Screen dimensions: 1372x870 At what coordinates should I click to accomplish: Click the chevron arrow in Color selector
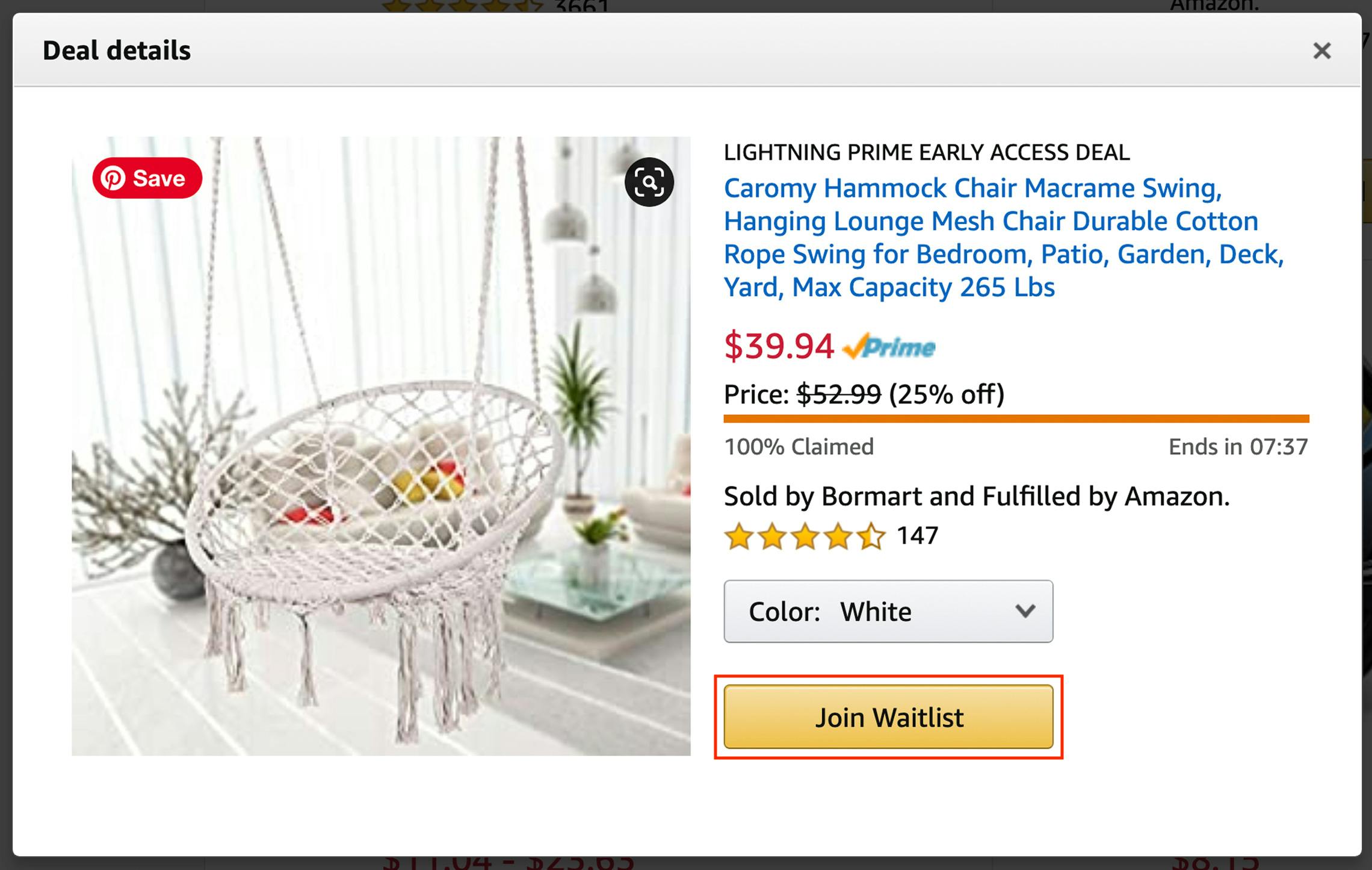(x=1025, y=611)
